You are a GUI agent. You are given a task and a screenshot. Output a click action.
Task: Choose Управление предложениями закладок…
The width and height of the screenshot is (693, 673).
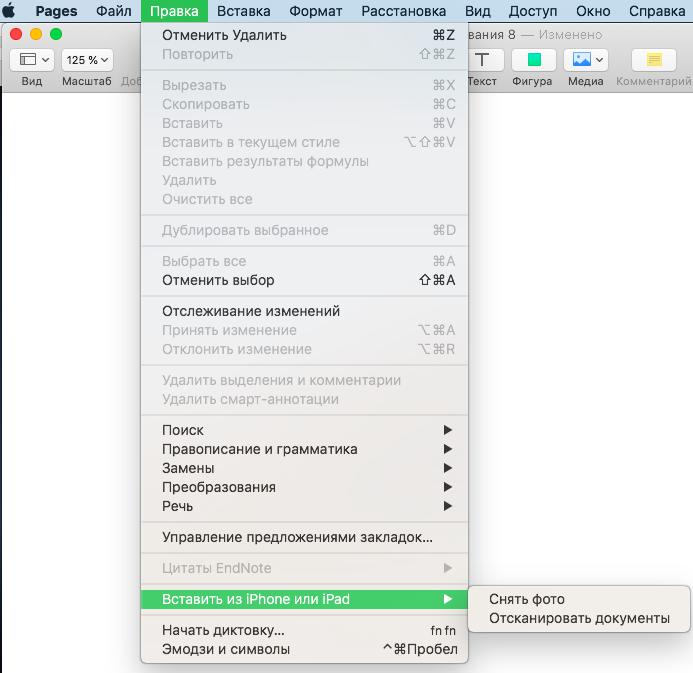[x=304, y=536]
